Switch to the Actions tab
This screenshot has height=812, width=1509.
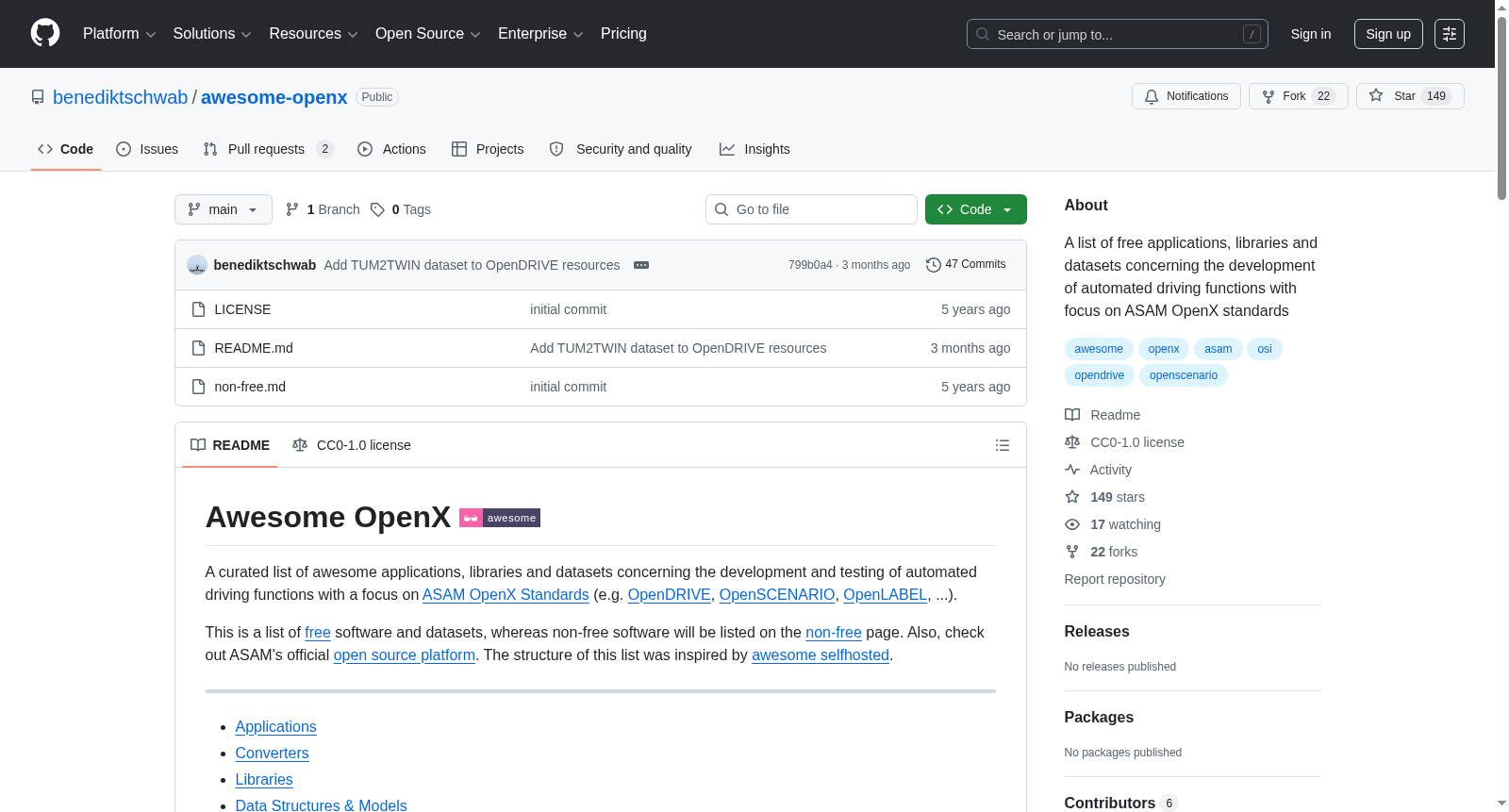(391, 149)
